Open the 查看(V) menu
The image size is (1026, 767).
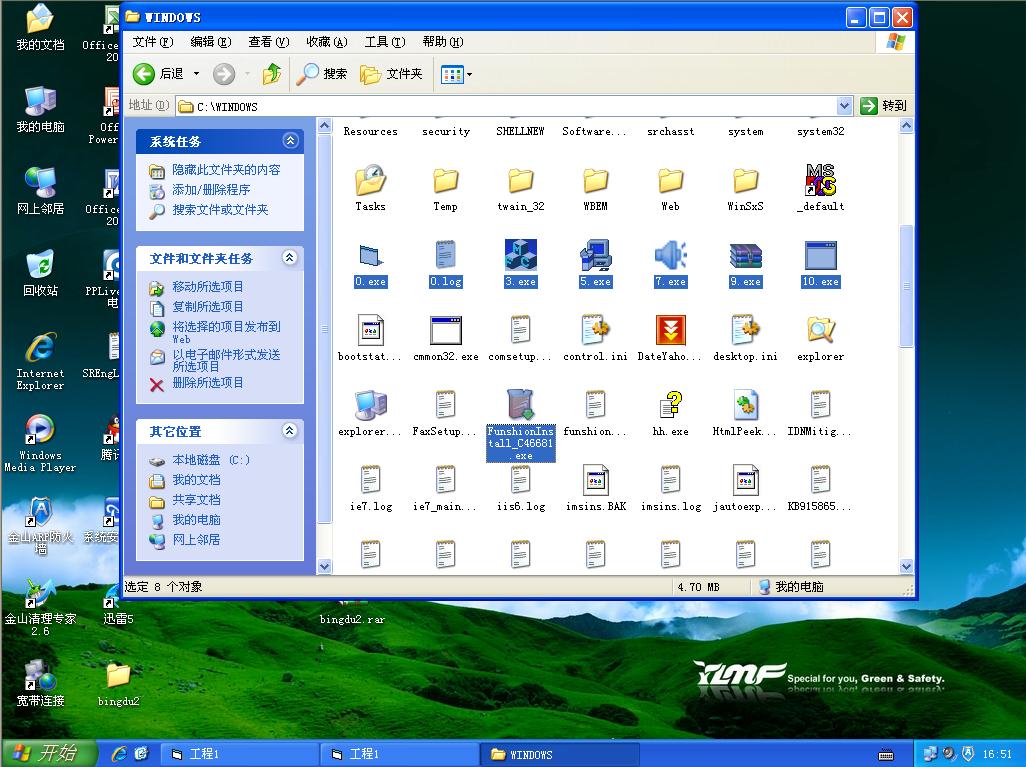coord(268,42)
